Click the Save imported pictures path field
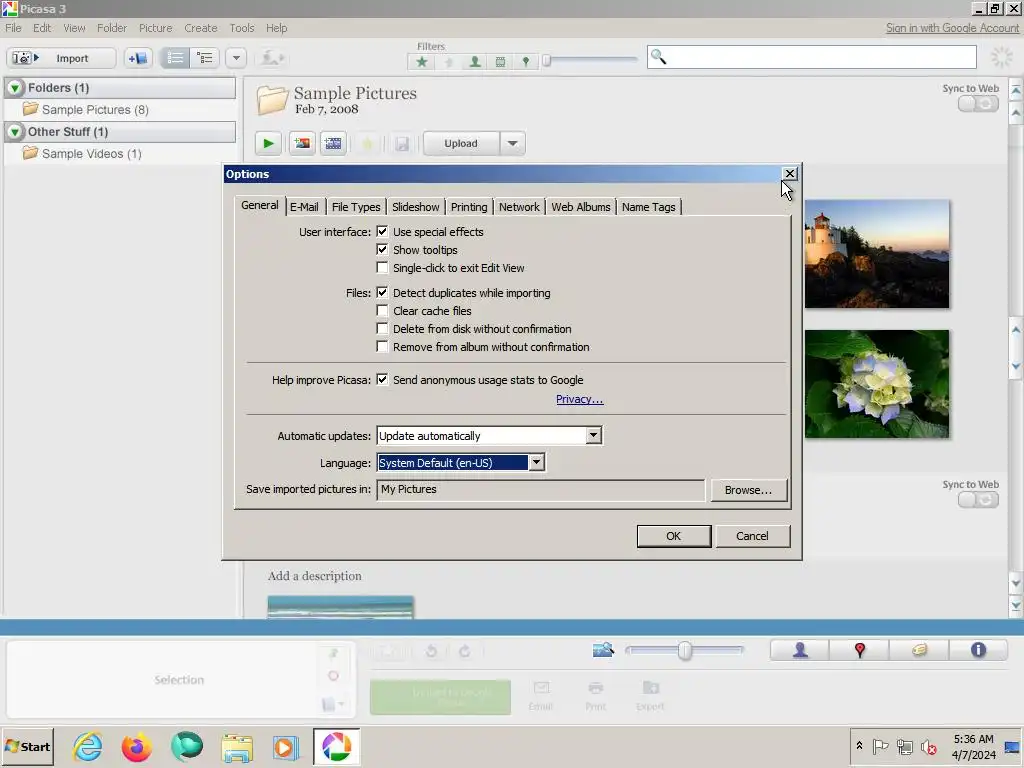 [541, 490]
